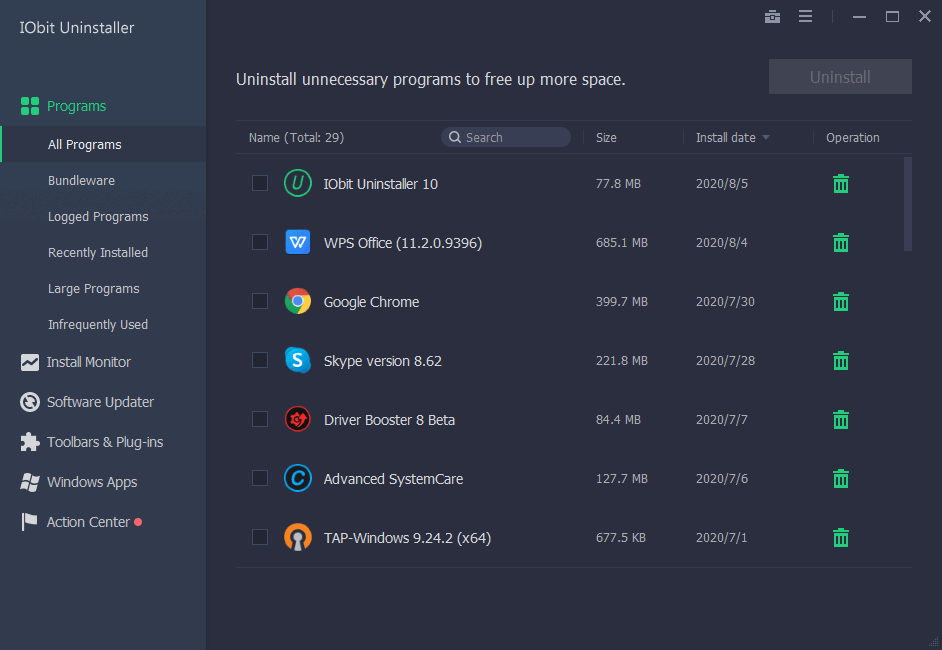Open the toolbox briefcase icon in the title bar
The image size is (942, 650).
(772, 17)
